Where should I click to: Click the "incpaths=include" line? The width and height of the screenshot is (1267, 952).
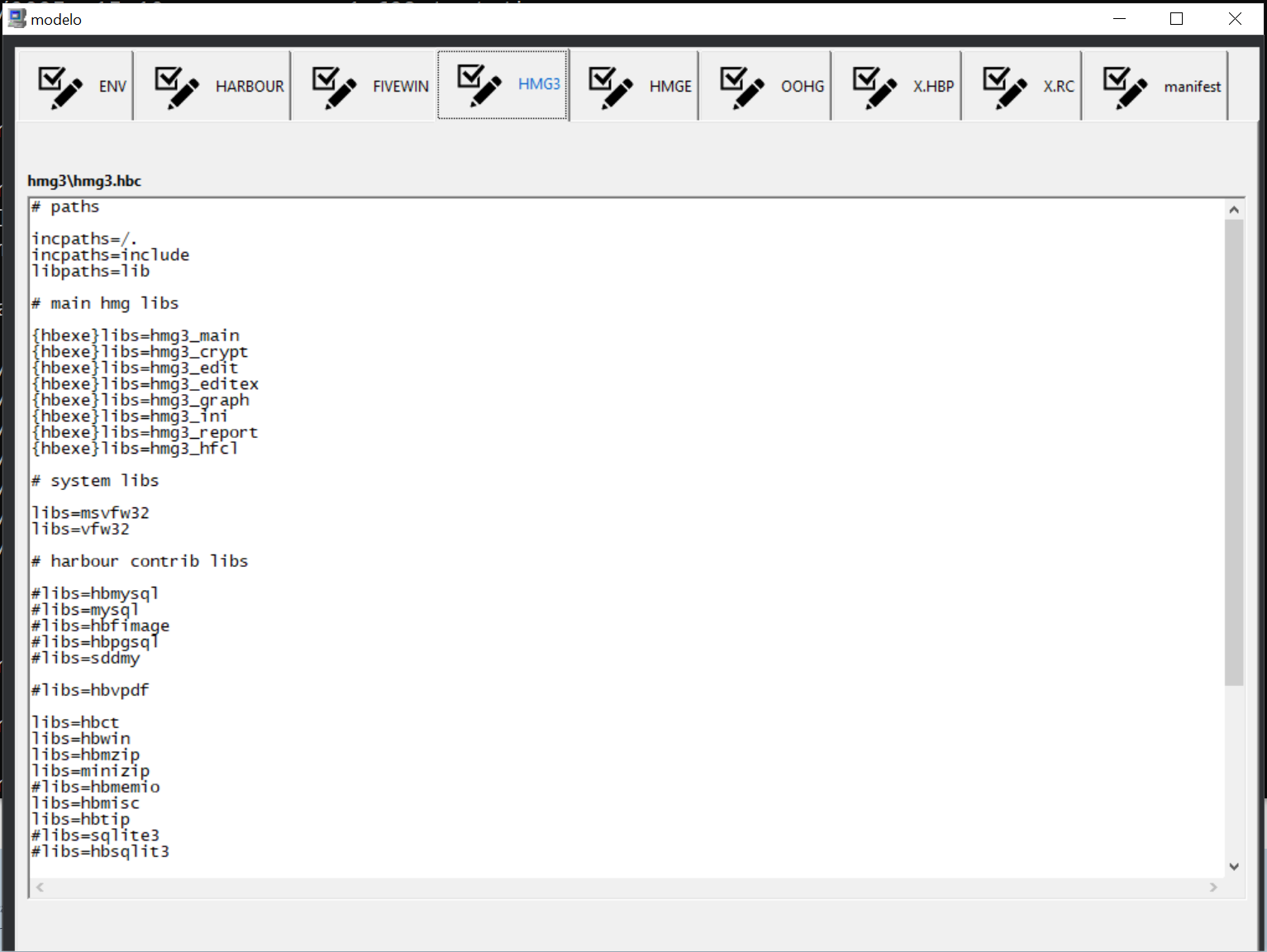coord(110,255)
